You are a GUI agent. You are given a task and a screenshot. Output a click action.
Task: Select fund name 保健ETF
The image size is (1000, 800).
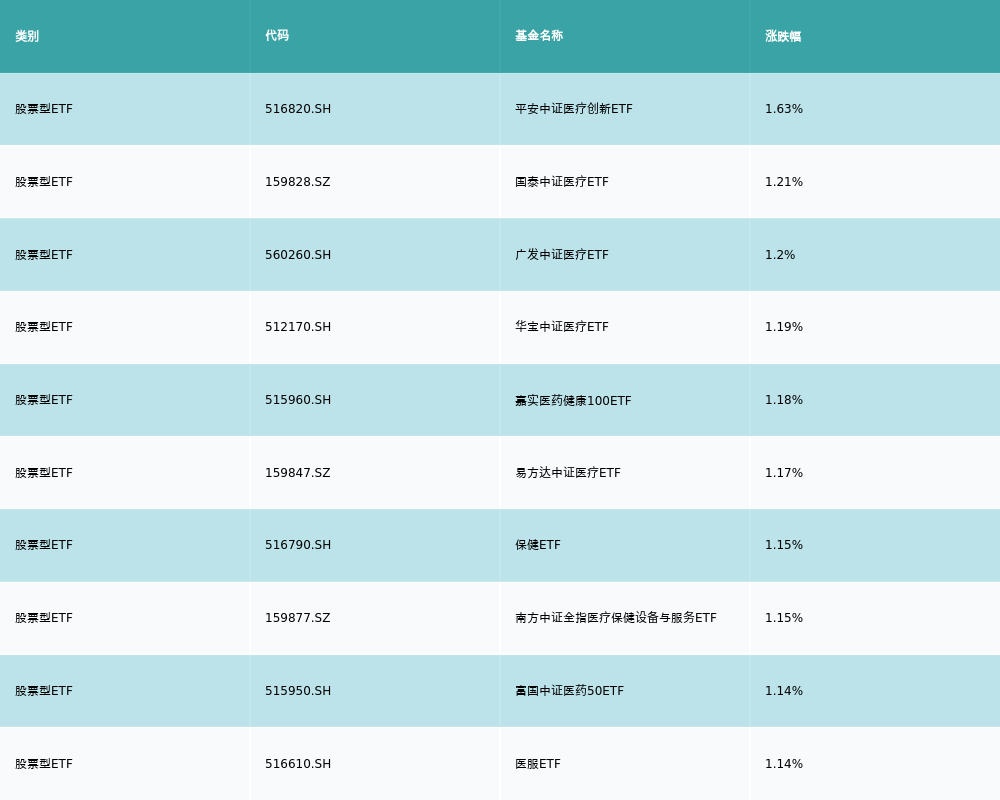point(538,545)
